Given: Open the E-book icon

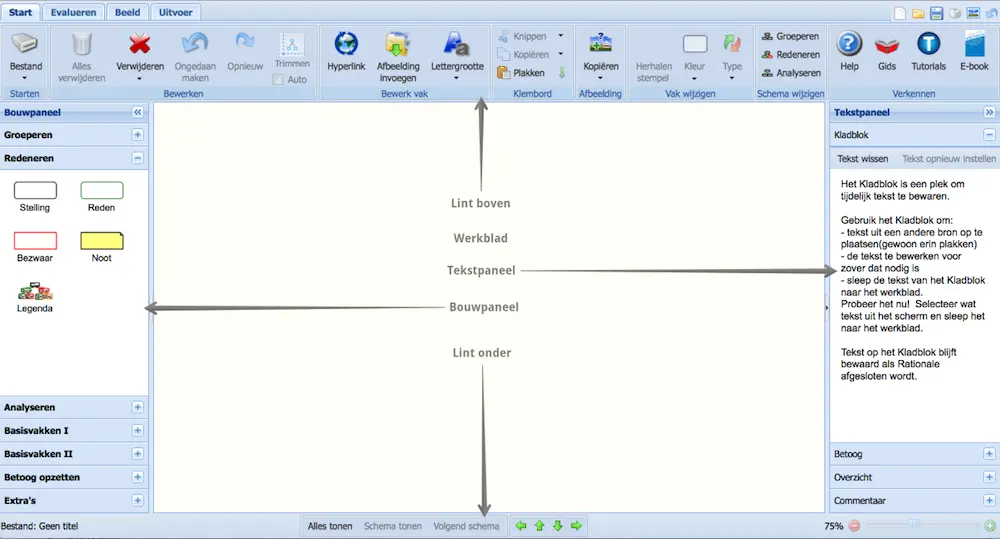Looking at the screenshot, I should pyautogui.click(x=974, y=45).
